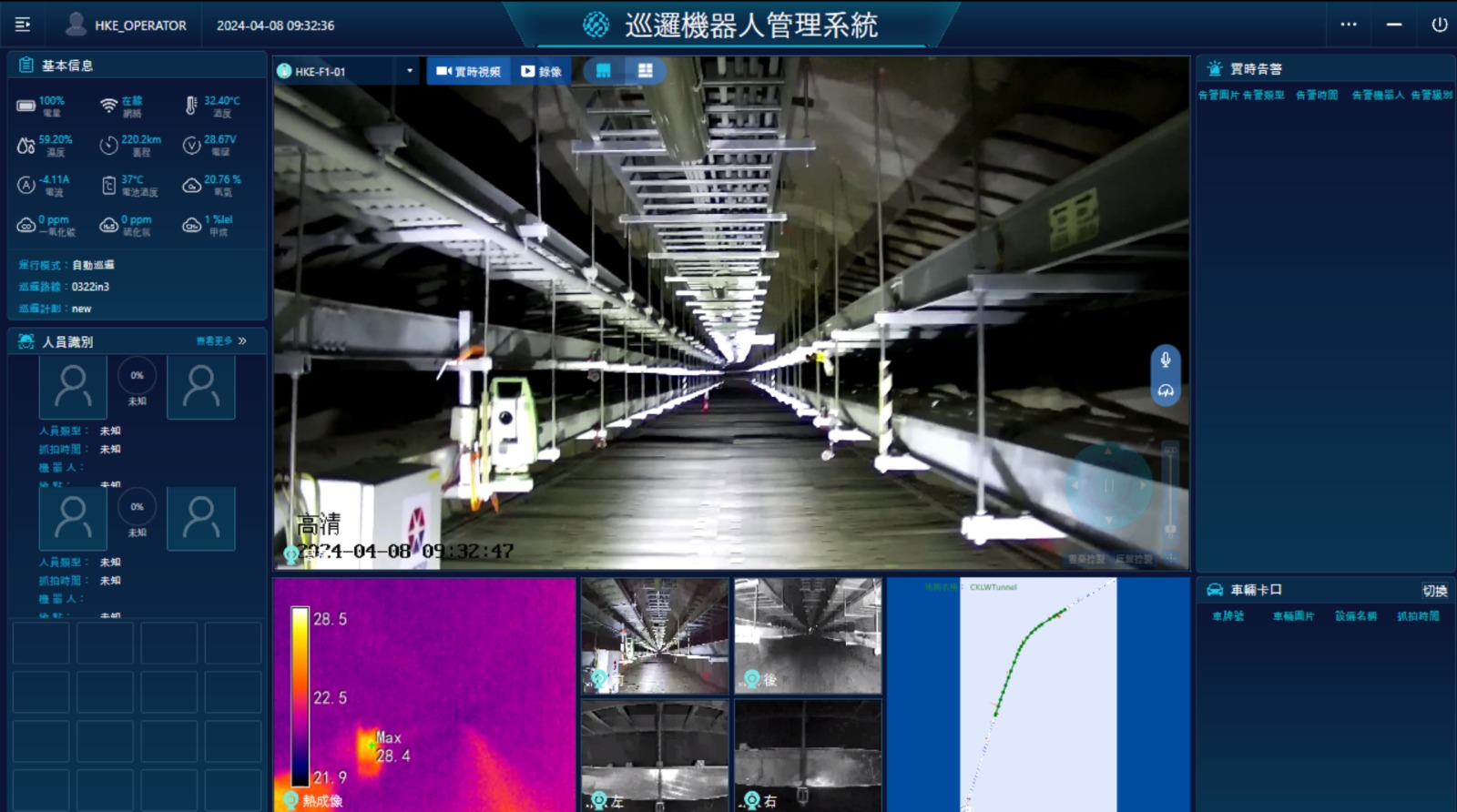Screen dimensions: 1457x812
Task: Expand 查看更多 in the personnel recognition panel
Action: (221, 341)
